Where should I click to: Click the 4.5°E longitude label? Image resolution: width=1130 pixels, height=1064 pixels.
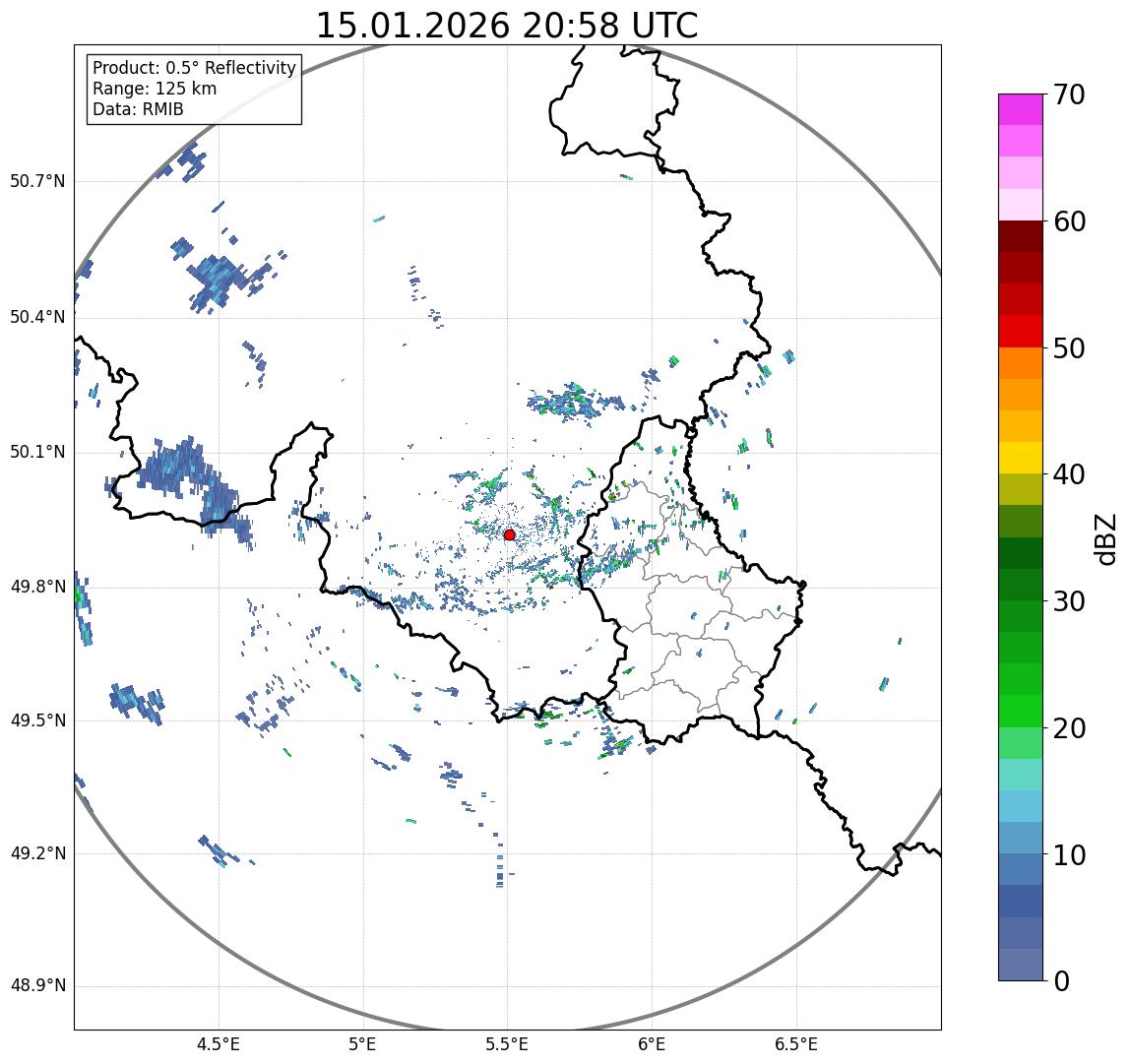click(219, 1044)
